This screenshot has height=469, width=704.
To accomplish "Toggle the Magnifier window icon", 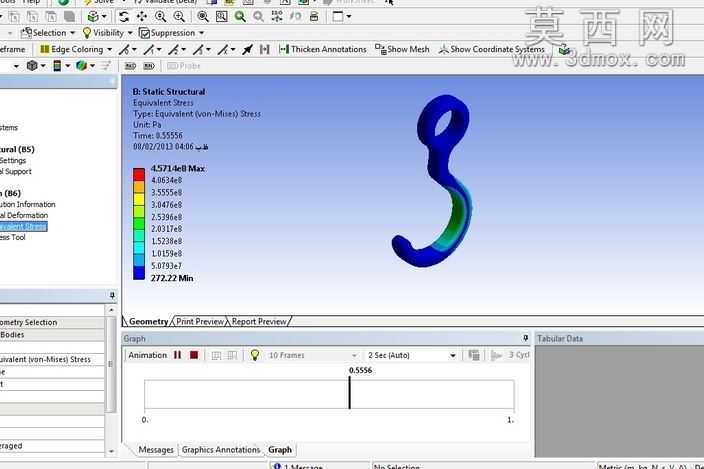I will pos(222,17).
